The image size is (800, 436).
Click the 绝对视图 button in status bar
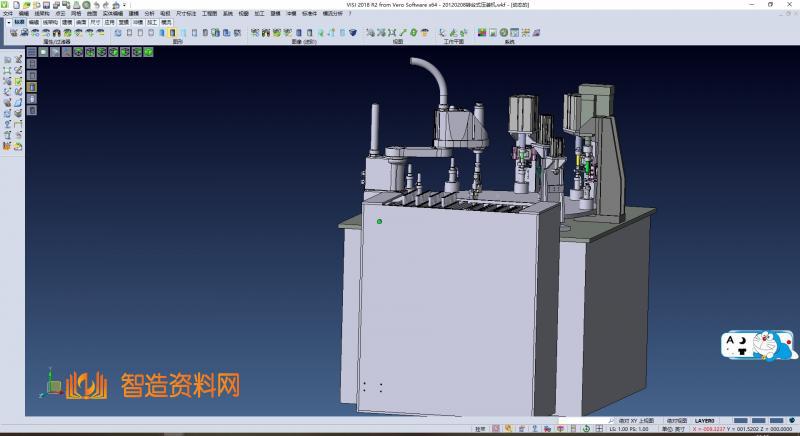677,421
